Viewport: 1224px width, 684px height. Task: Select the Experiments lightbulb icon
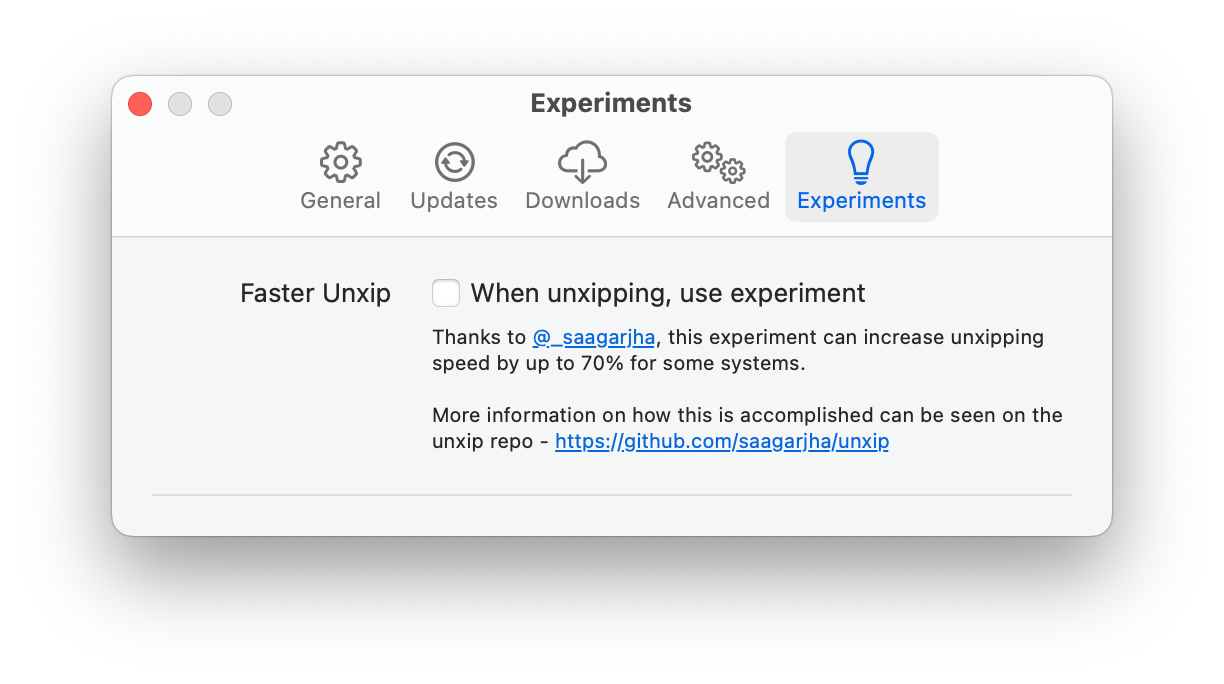pos(861,160)
